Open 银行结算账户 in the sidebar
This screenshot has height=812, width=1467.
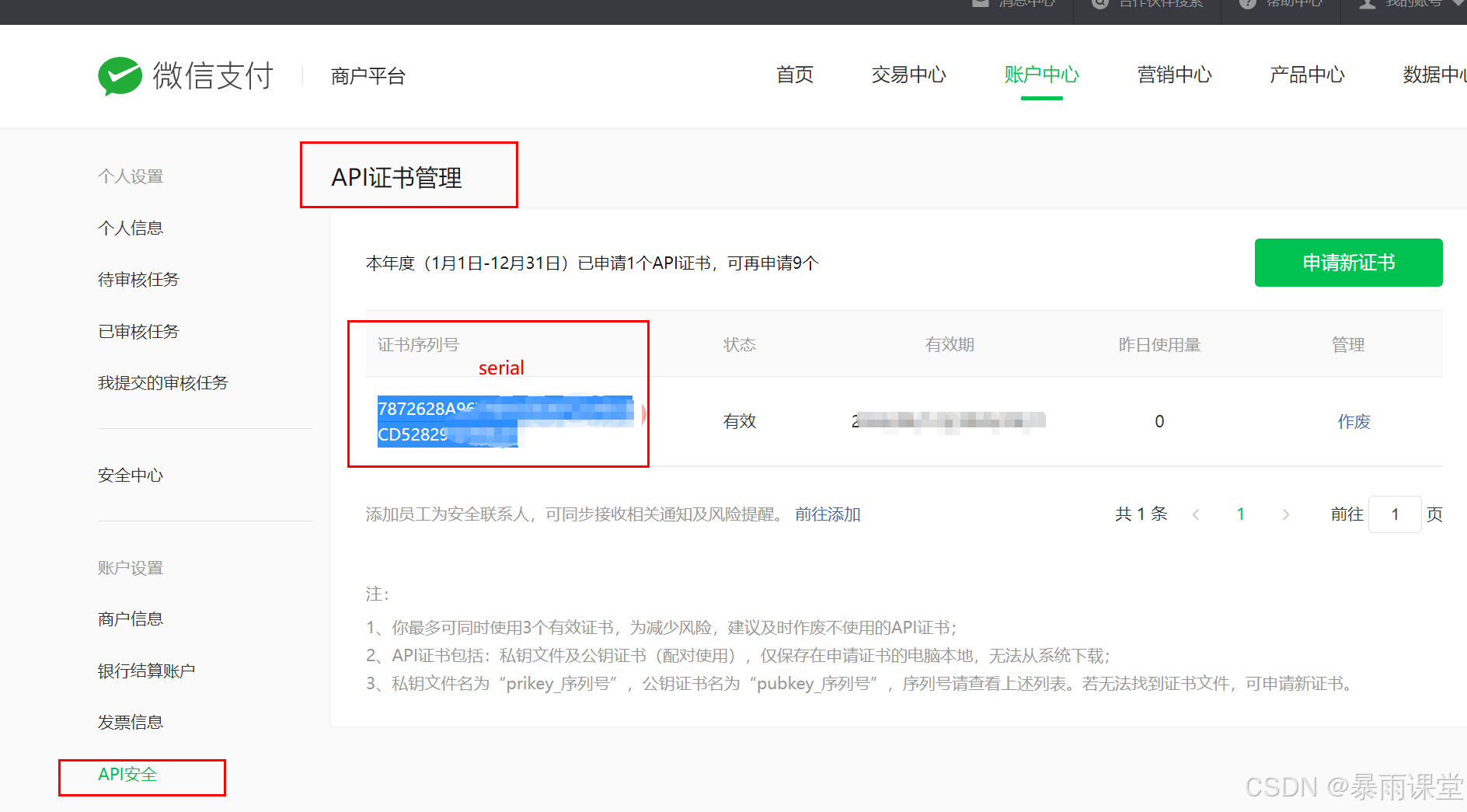[147, 671]
